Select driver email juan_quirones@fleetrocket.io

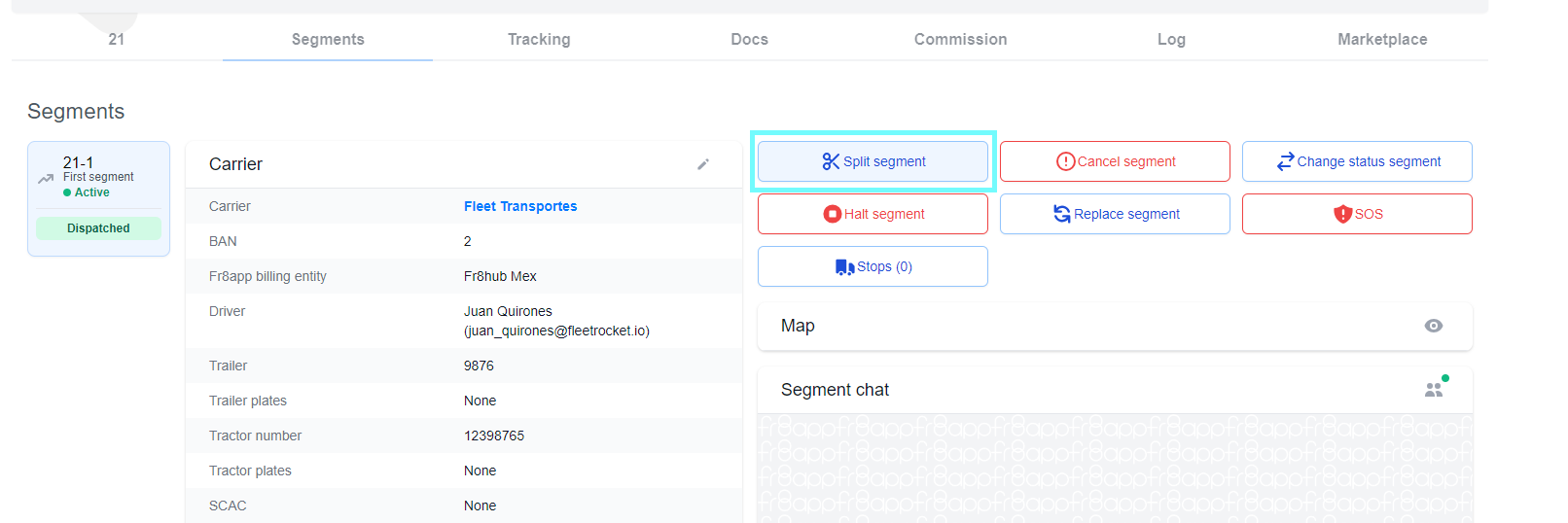556,331
